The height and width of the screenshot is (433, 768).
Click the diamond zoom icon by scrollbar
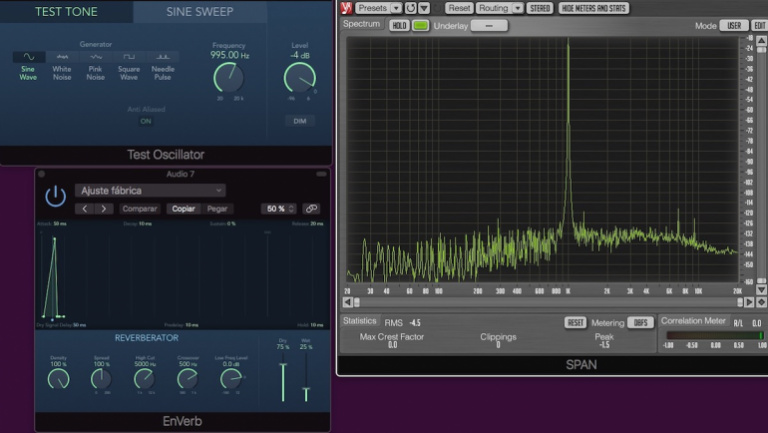[761, 302]
